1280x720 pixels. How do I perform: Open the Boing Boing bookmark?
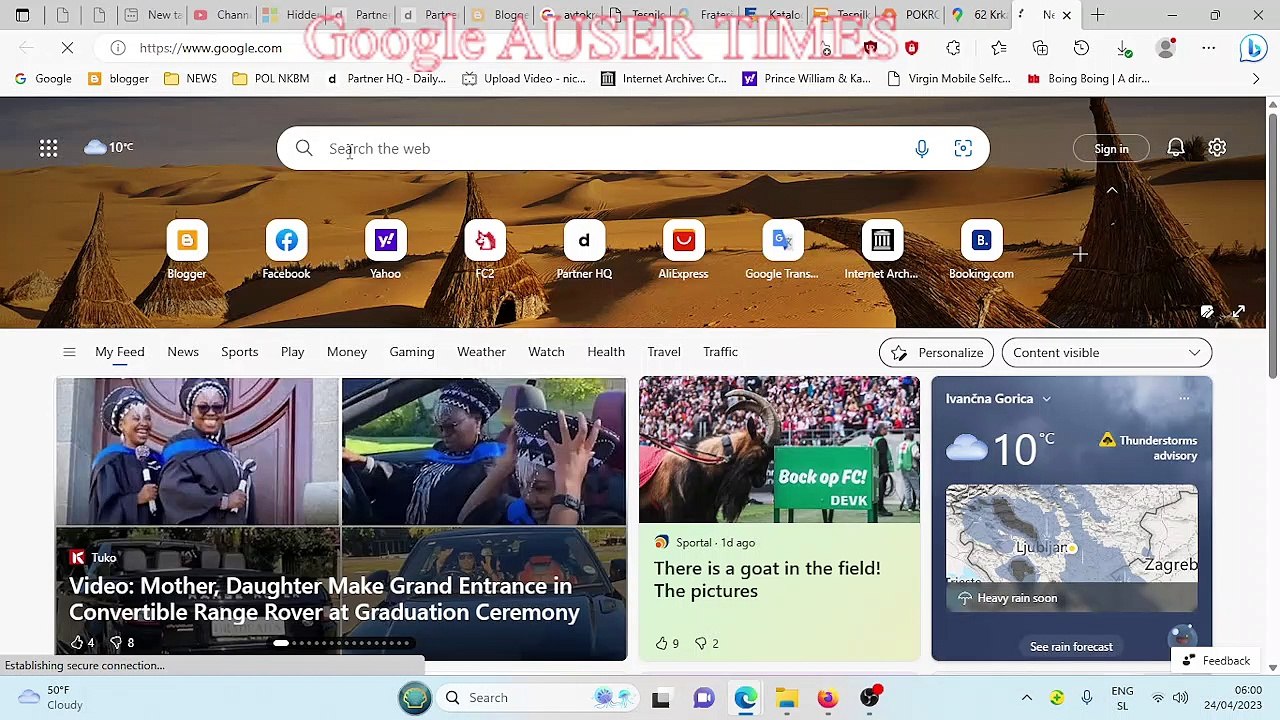[1088, 78]
